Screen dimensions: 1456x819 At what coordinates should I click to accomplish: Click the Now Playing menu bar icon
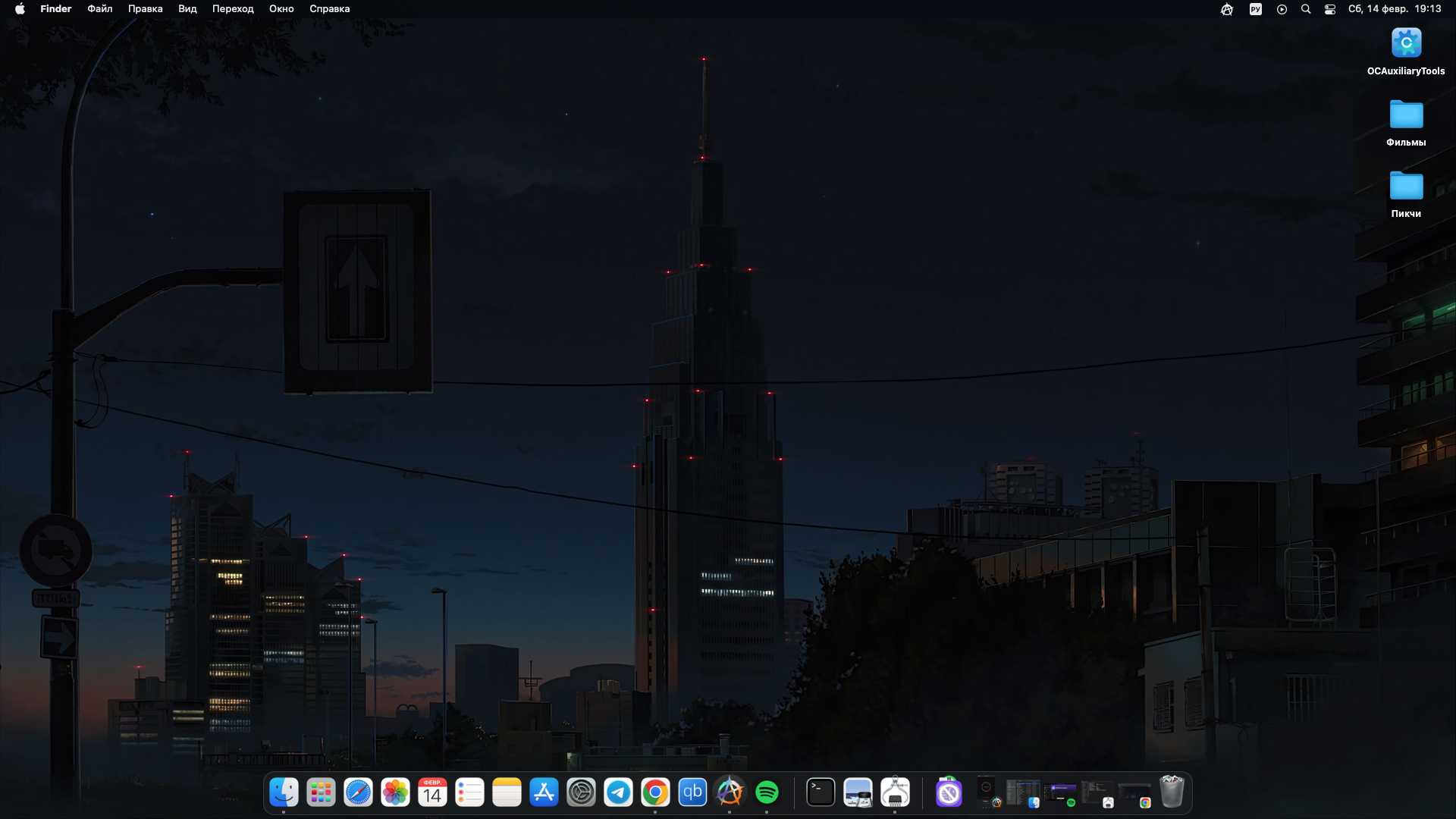(x=1282, y=9)
